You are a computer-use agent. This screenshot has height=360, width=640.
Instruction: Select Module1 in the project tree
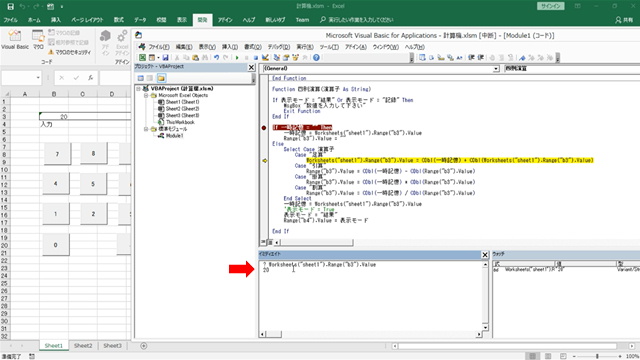(174, 136)
